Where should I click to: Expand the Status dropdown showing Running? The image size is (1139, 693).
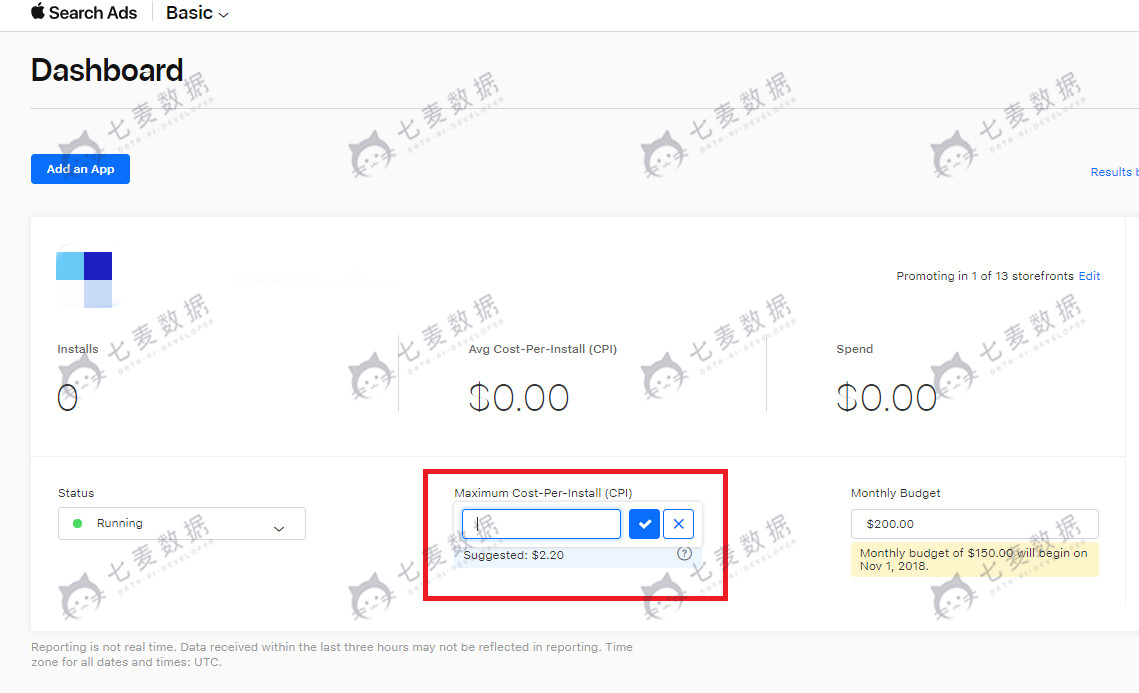181,524
